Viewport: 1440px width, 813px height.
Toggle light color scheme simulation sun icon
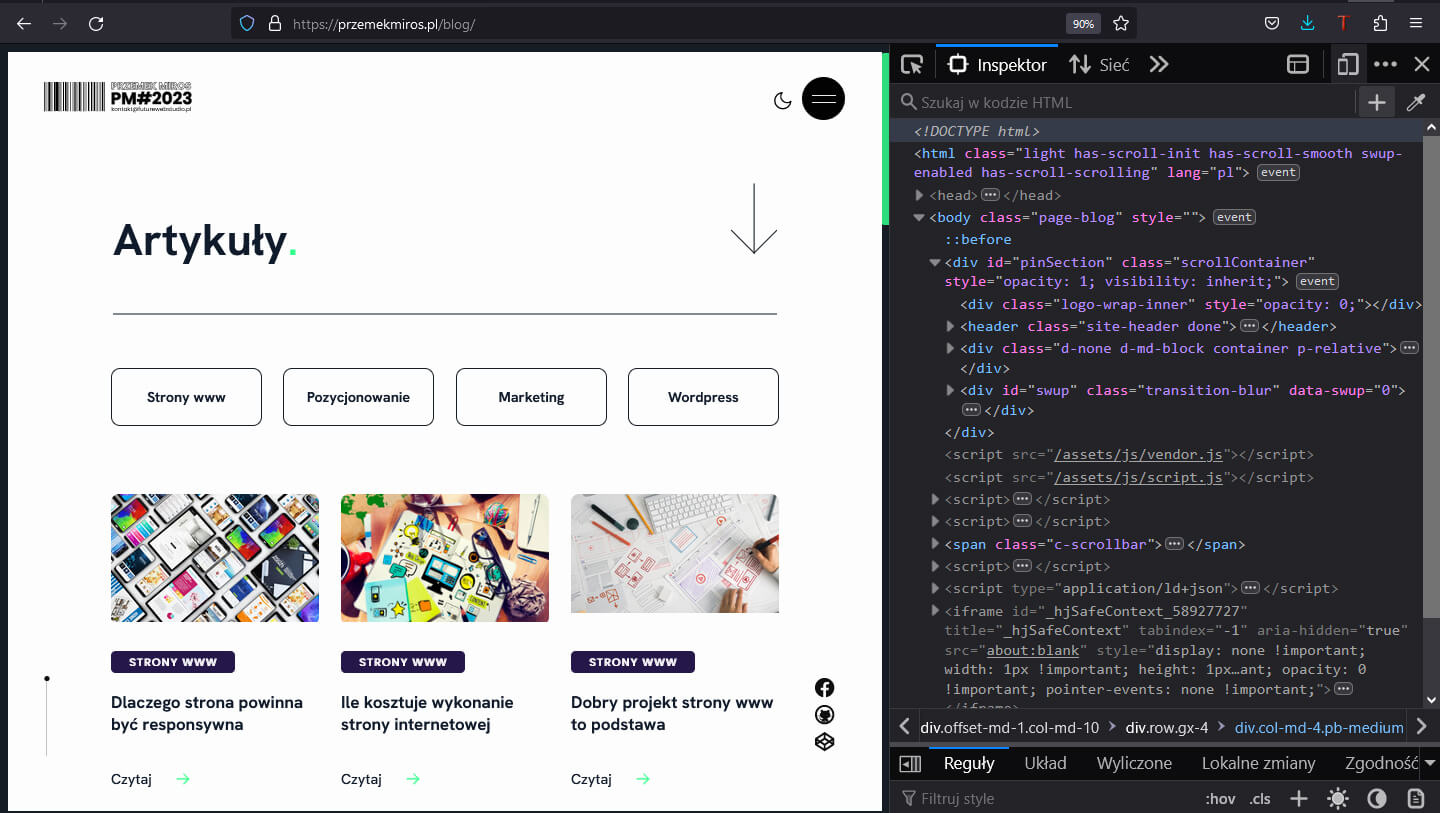(1337, 798)
